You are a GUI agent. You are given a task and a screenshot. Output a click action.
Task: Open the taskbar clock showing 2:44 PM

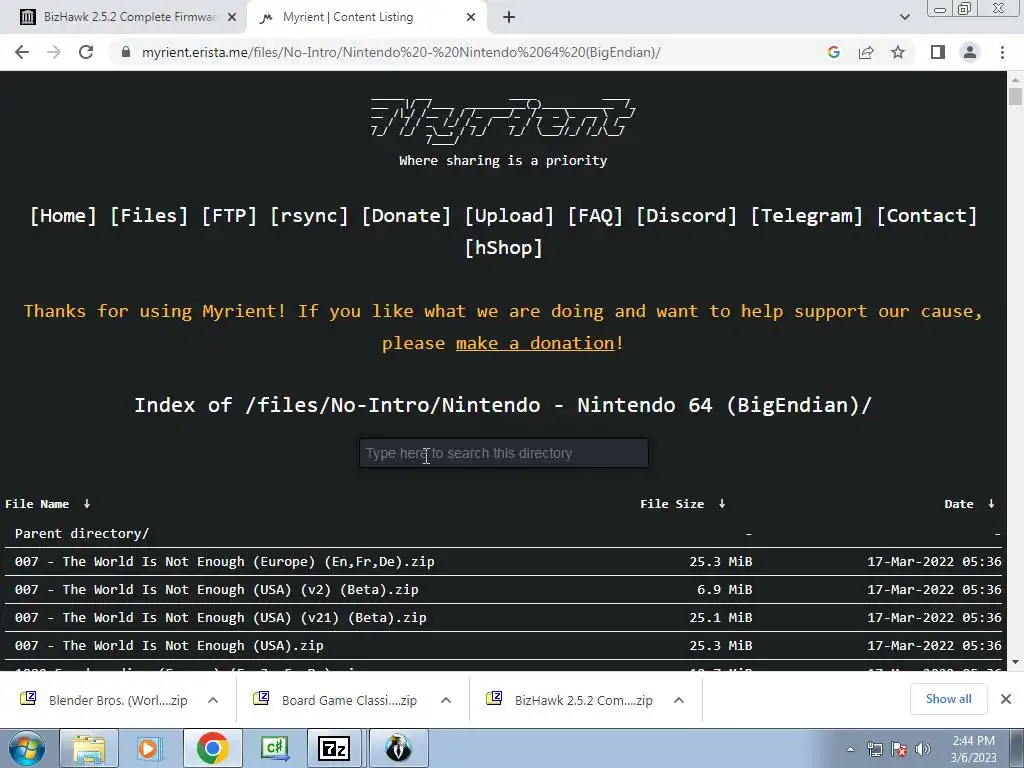(x=973, y=749)
